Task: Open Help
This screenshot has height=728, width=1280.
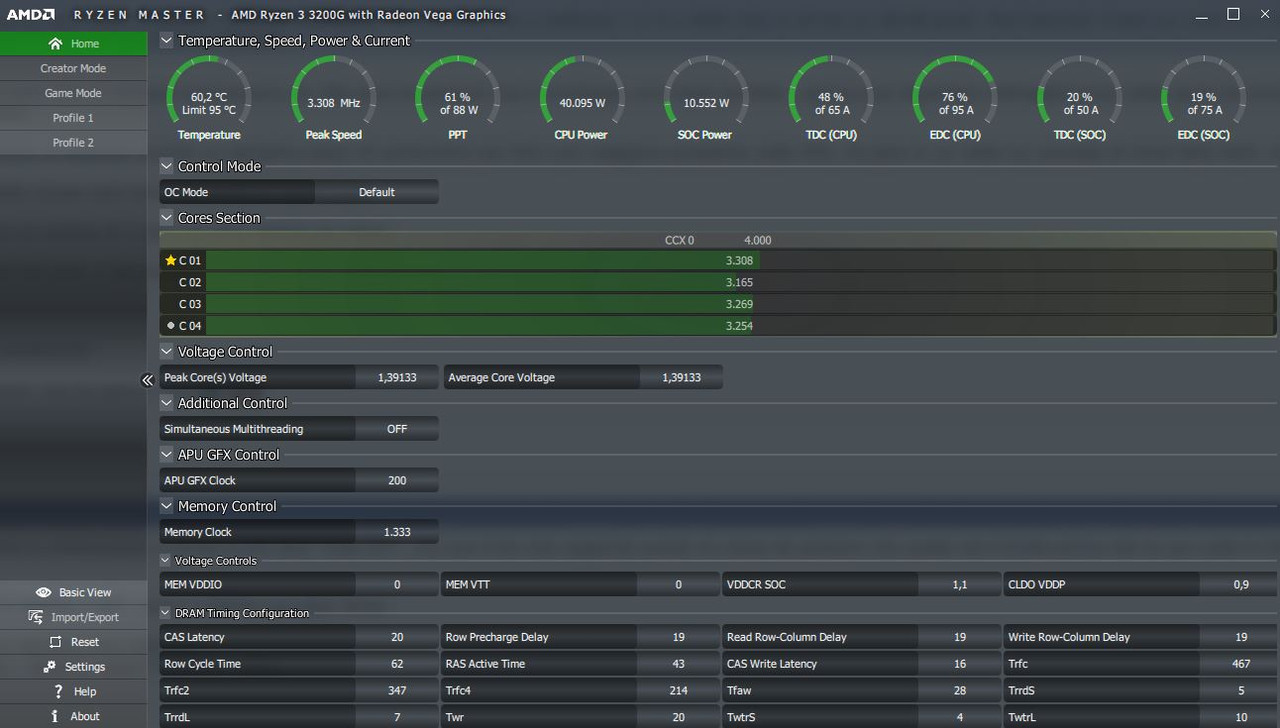Action: (x=74, y=691)
